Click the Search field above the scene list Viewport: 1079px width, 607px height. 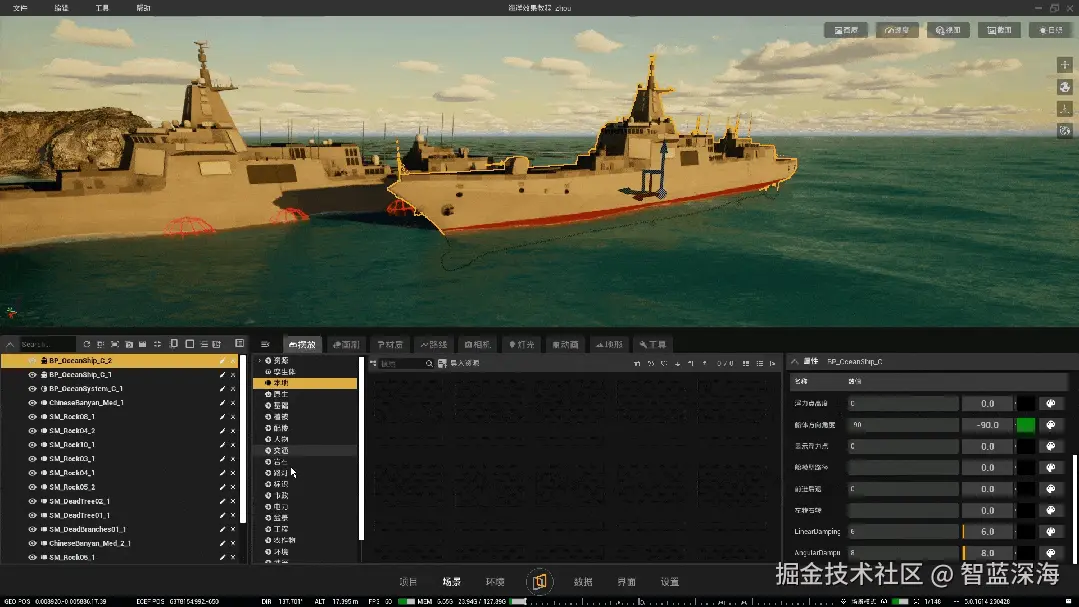click(47, 344)
